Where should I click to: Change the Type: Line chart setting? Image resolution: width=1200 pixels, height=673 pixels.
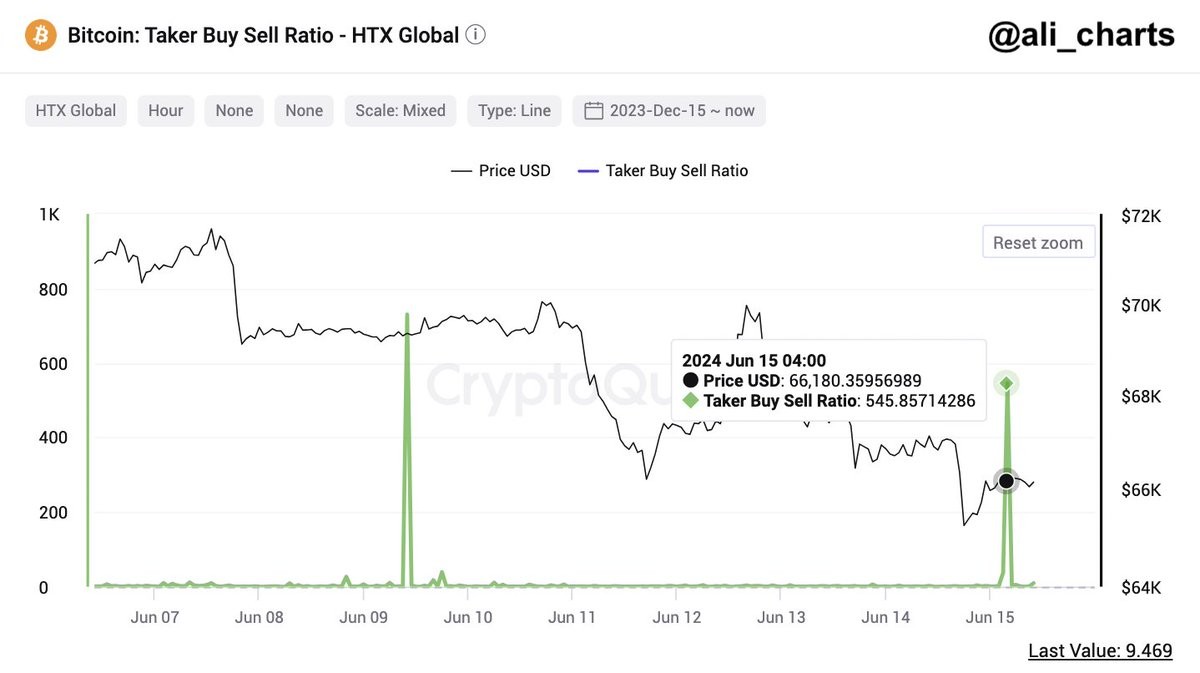[x=514, y=111]
